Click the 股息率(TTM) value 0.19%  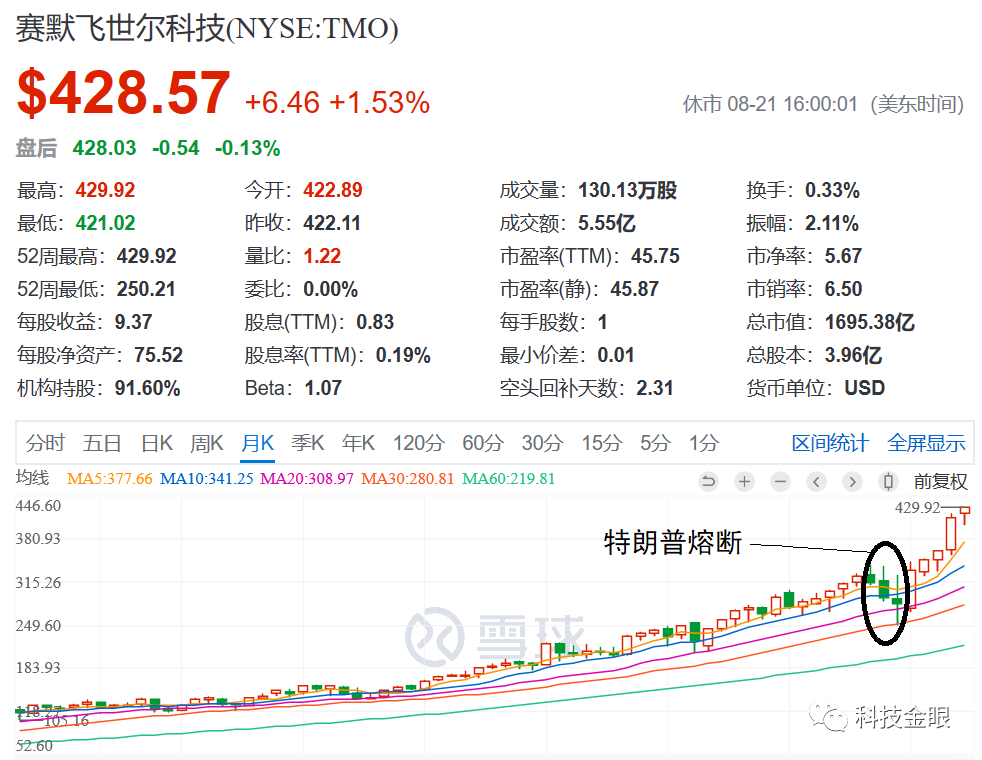[x=403, y=356]
